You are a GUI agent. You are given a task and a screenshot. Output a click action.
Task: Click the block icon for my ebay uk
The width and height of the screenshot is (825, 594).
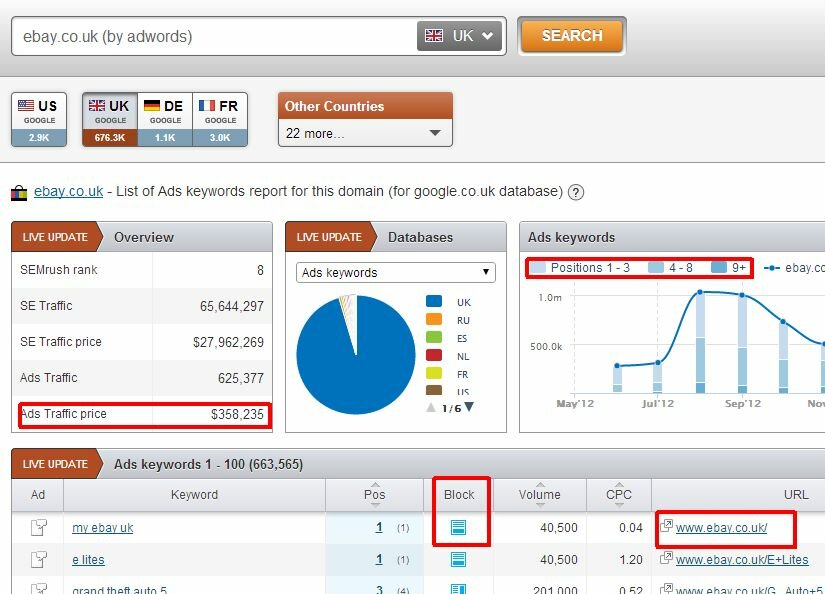point(459,528)
